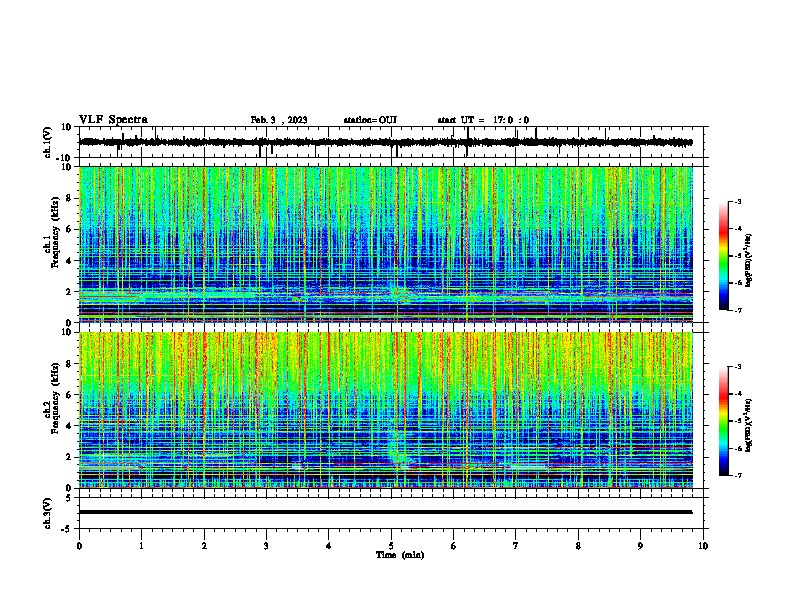The width and height of the screenshot is (792, 612).
Task: Click time axis tick label "6"
Action: pos(454,546)
